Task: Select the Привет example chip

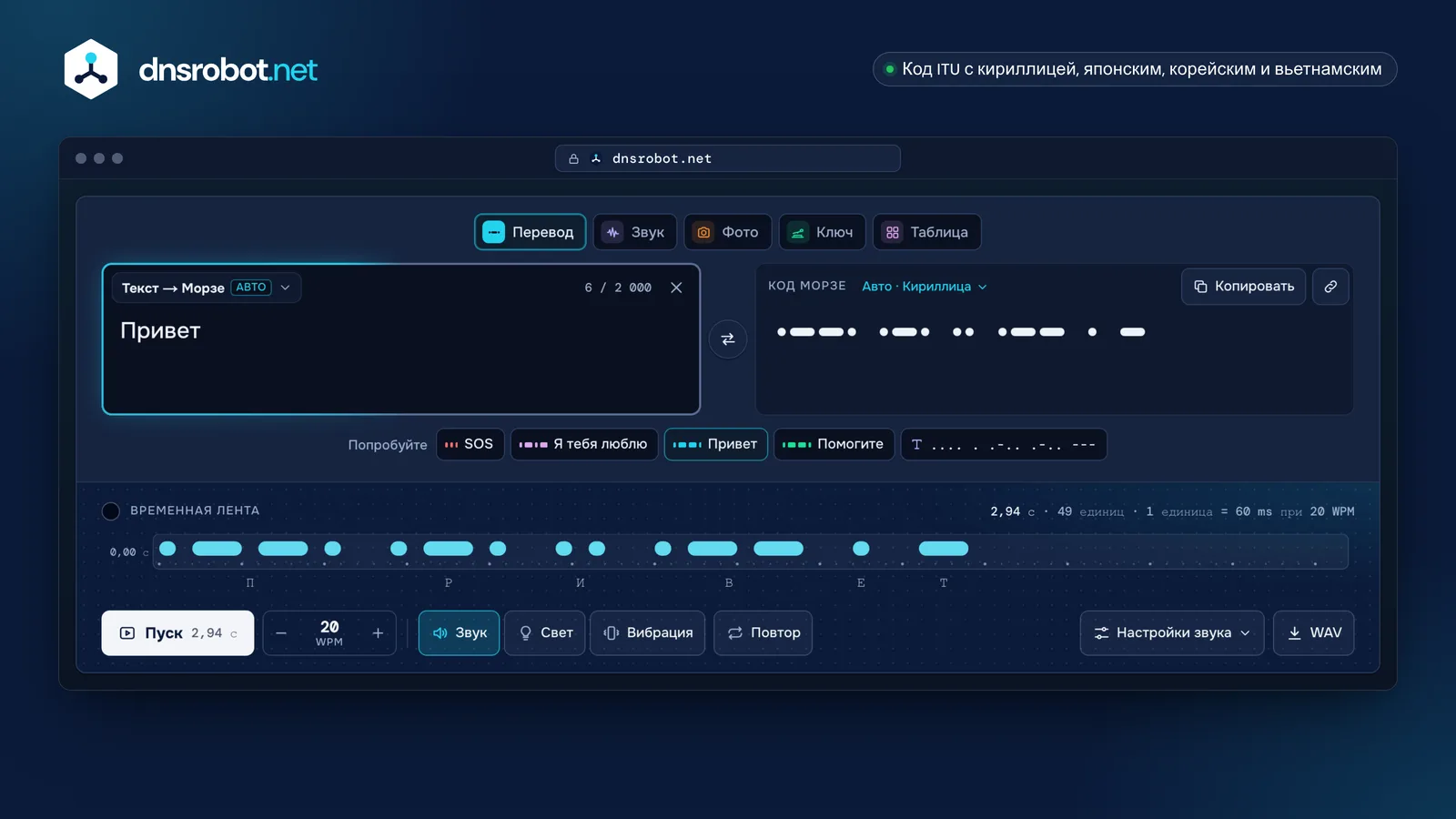Action: pyautogui.click(x=716, y=444)
